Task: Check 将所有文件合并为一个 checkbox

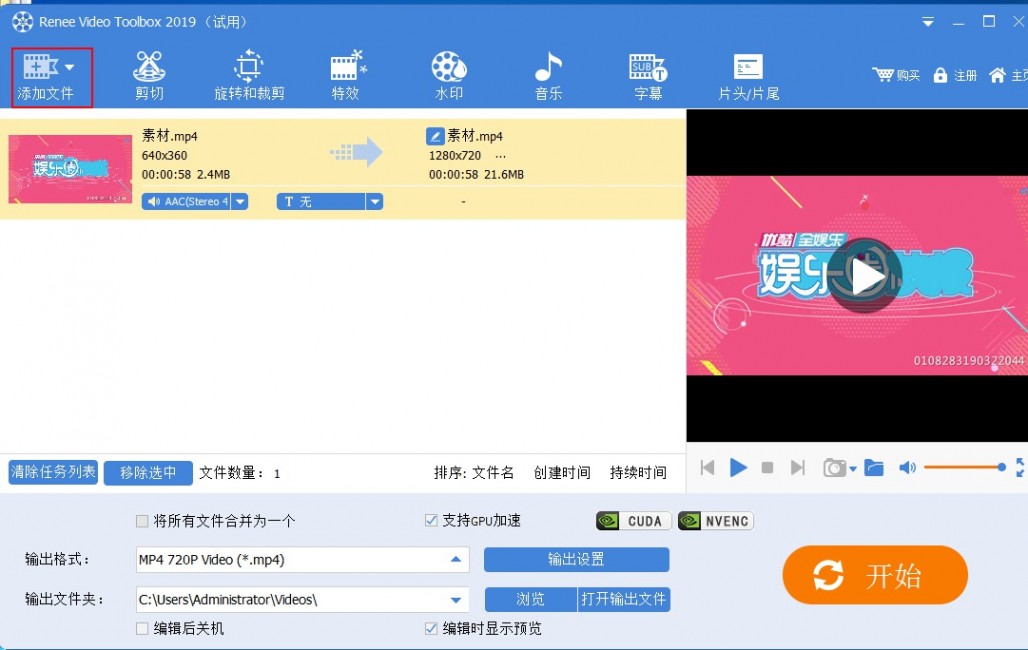Action: coord(142,521)
